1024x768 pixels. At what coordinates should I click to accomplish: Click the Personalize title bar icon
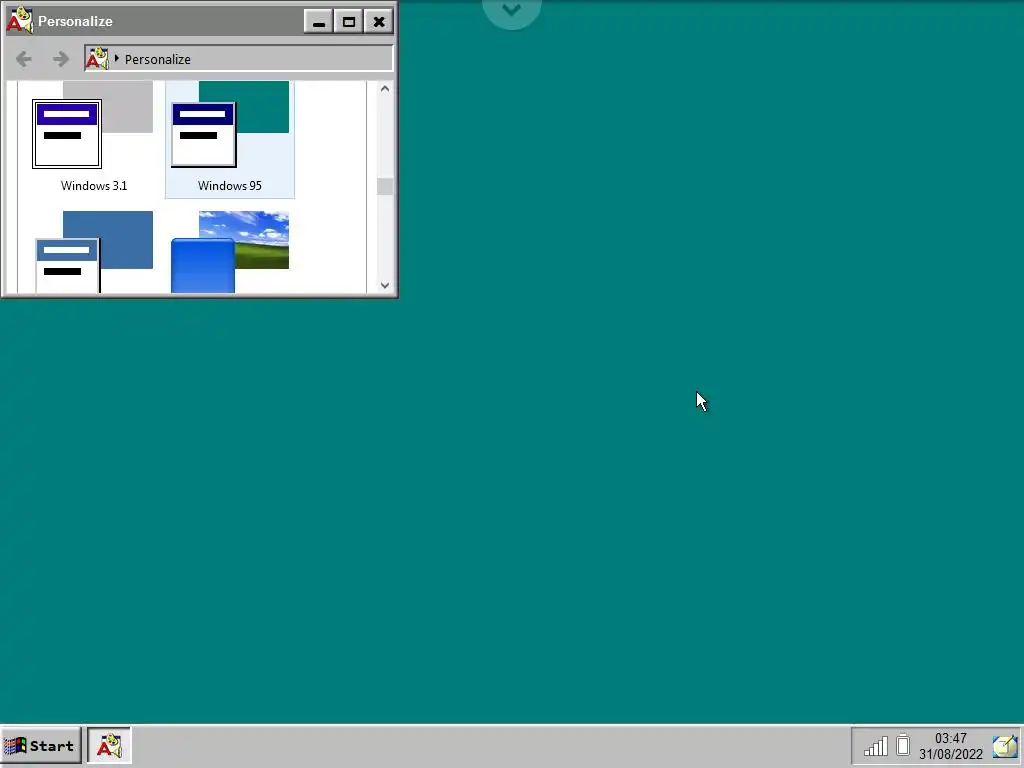pos(20,20)
